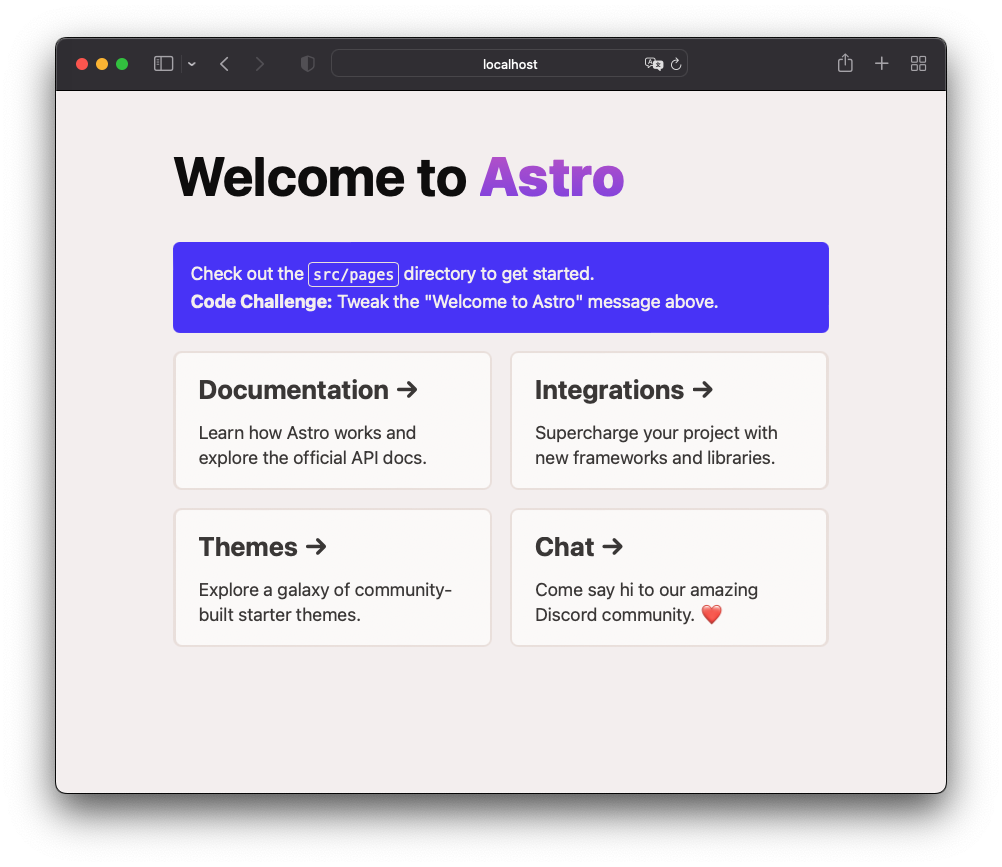The image size is (1002, 867).
Task: Click the src/pages code label
Action: point(353,275)
